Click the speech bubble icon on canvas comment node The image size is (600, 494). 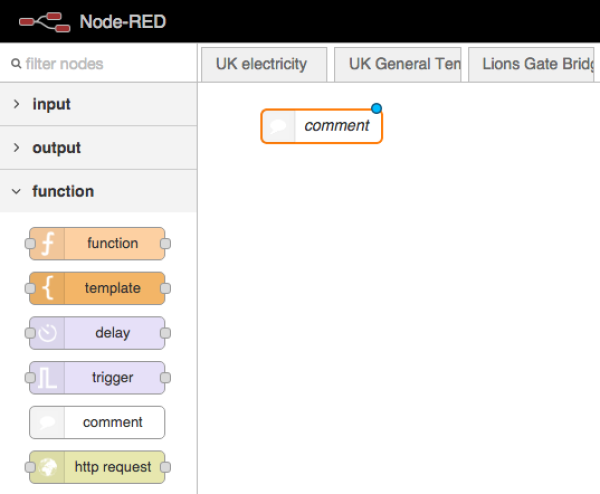279,126
